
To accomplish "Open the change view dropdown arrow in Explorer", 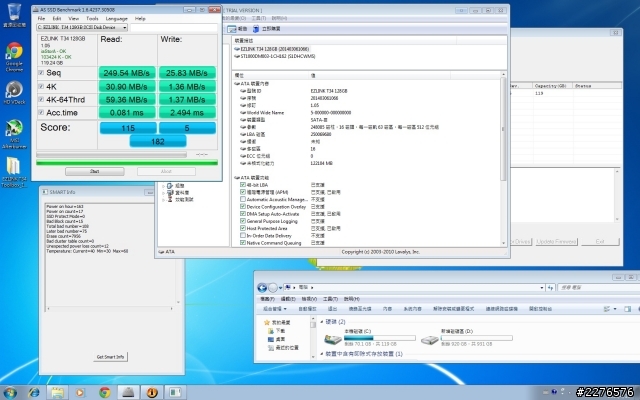I will click(615, 309).
